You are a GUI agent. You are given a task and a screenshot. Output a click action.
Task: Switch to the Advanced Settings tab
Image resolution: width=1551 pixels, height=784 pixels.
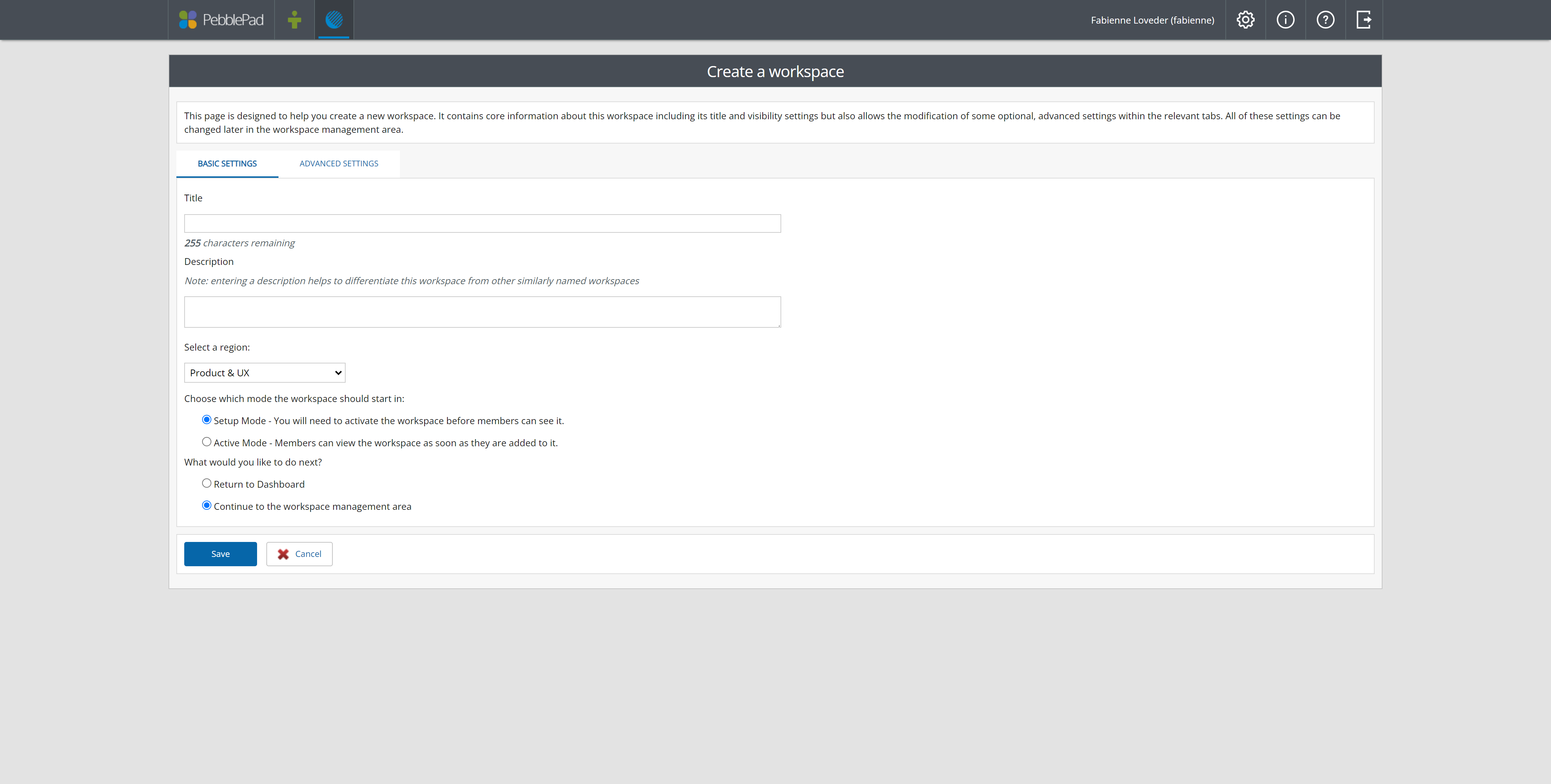pyautogui.click(x=339, y=164)
